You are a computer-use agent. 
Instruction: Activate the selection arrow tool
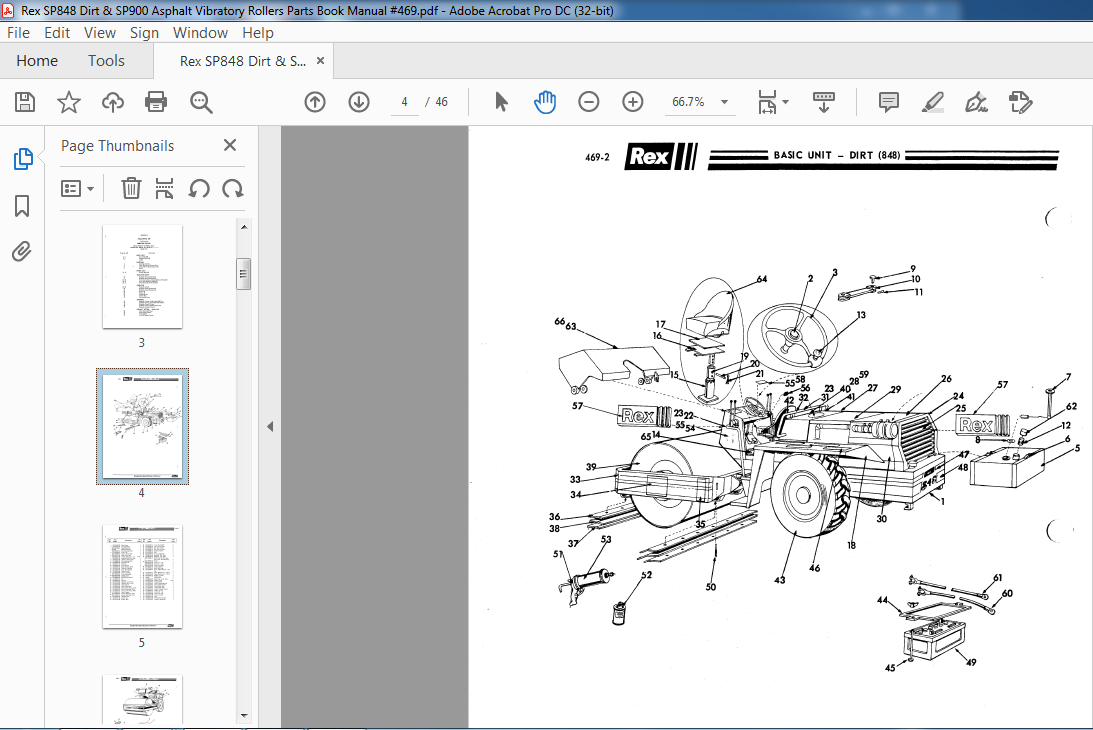[500, 102]
